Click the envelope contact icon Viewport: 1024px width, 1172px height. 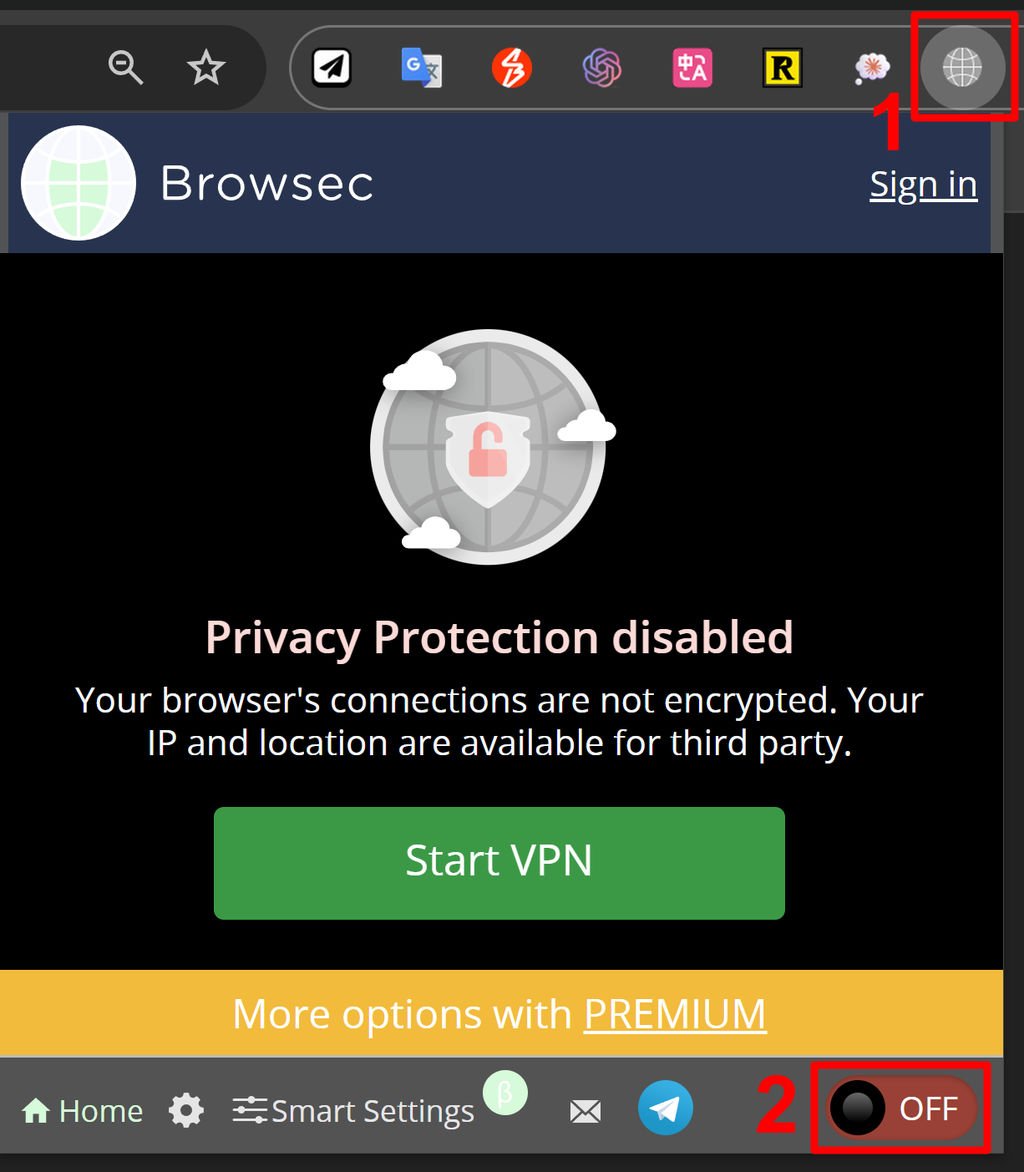[x=585, y=1111]
